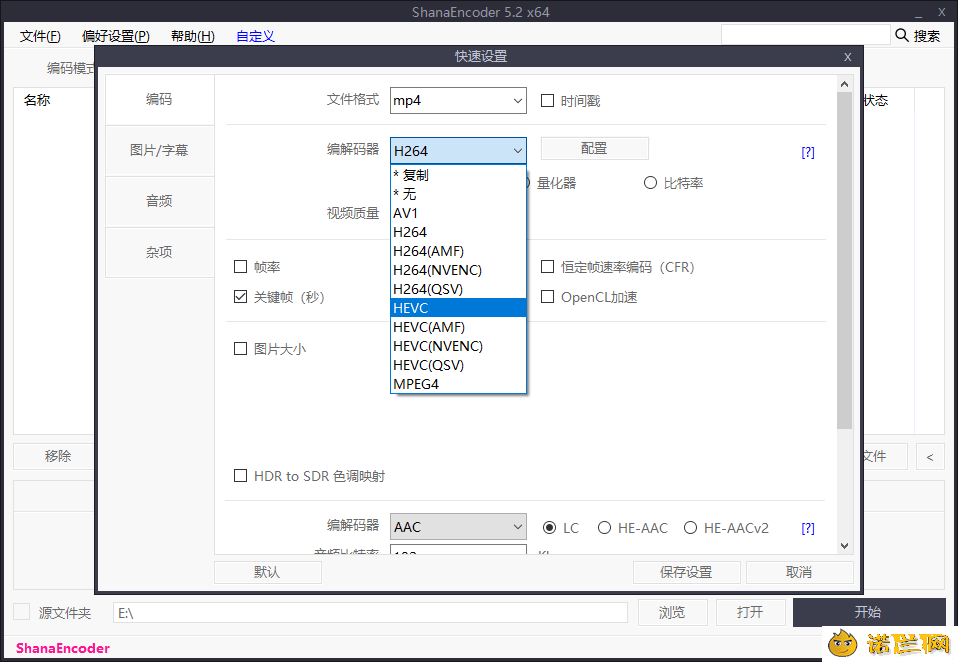958x662 pixels.
Task: Choose * 复制 from codec list
Action: coord(458,175)
